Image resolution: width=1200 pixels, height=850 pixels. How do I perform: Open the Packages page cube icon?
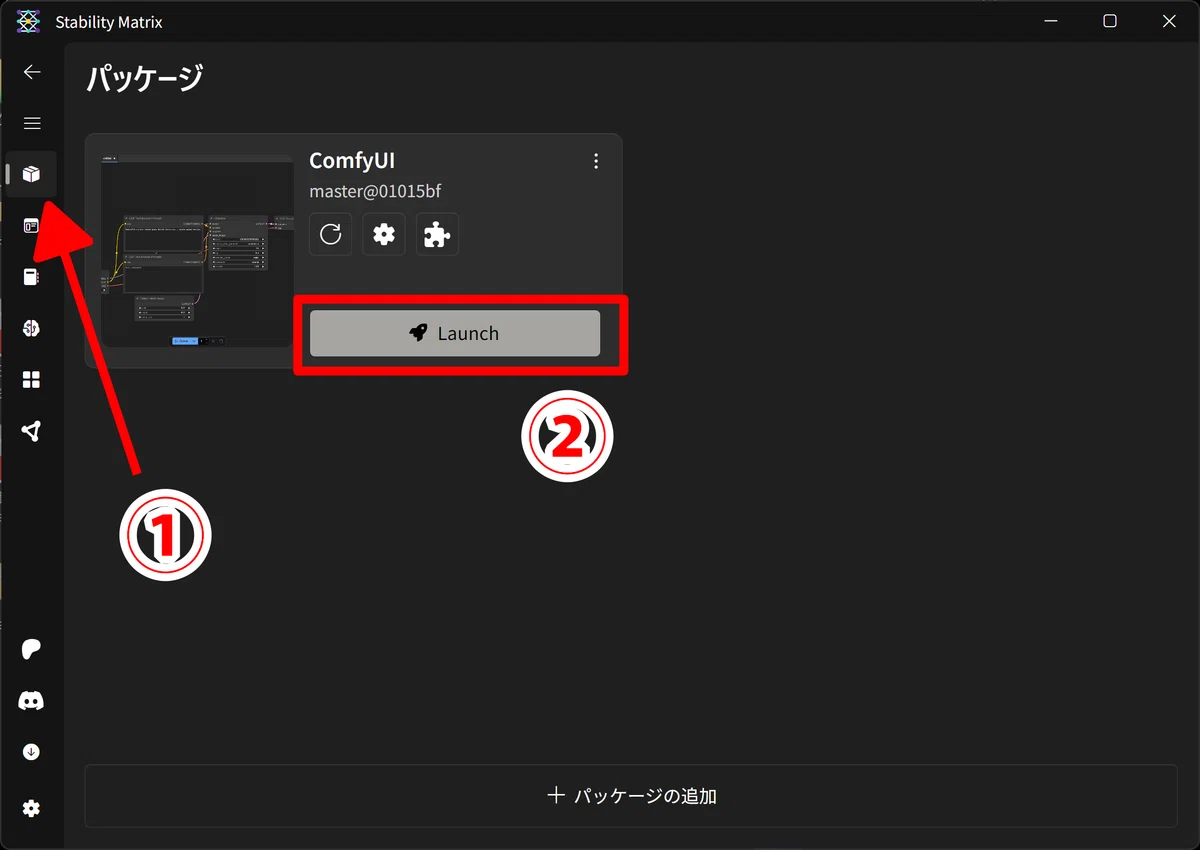pos(32,175)
